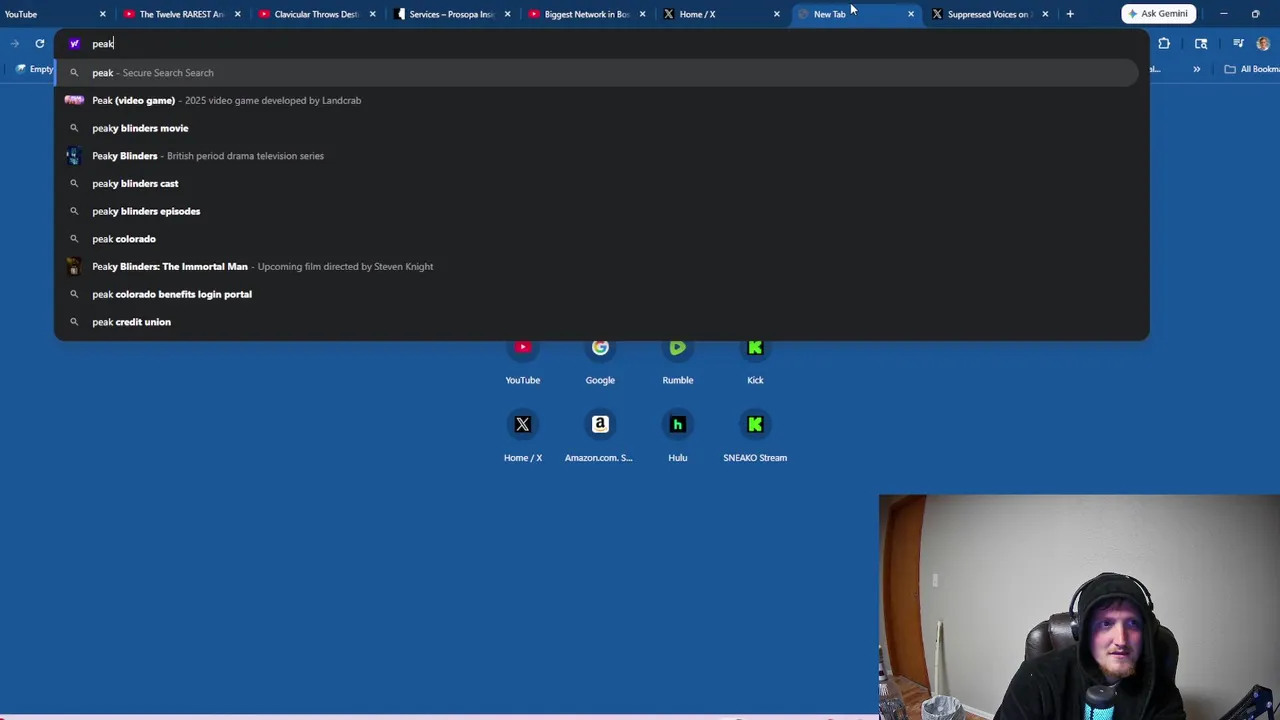Click the Yahoo search engine icon in address bar
The height and width of the screenshot is (720, 1280).
click(x=74, y=43)
